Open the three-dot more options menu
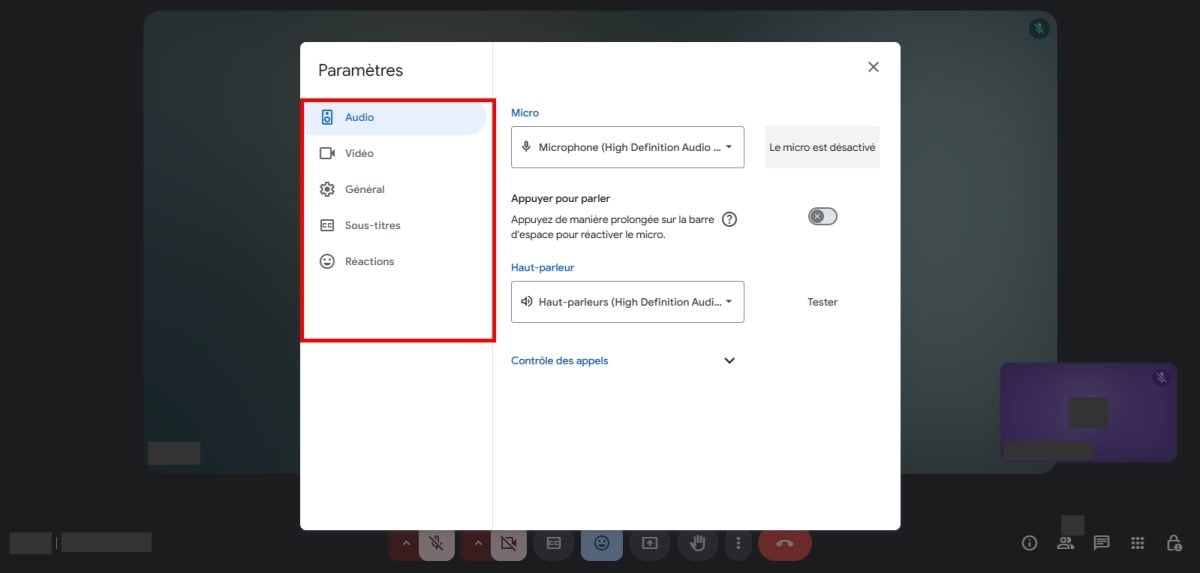The width and height of the screenshot is (1200, 573). click(x=738, y=543)
